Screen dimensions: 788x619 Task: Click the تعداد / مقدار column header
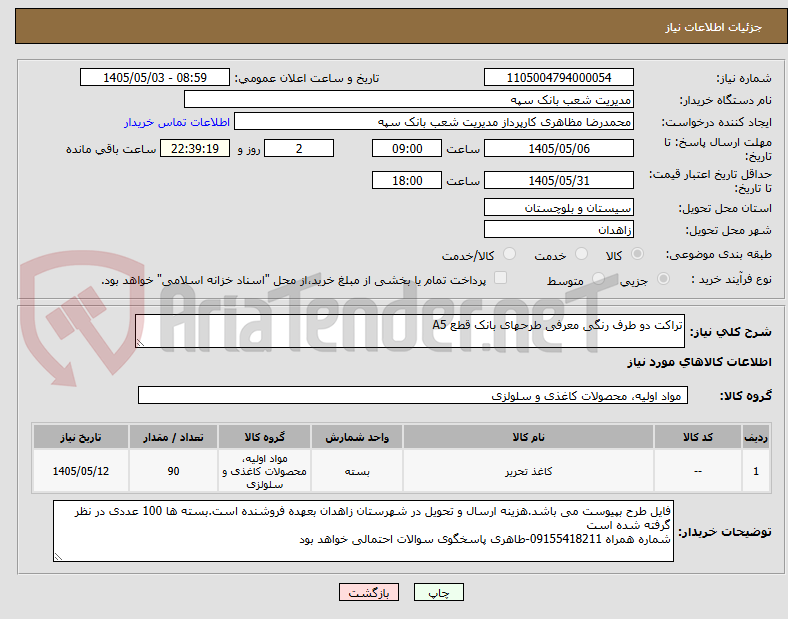[x=173, y=437]
